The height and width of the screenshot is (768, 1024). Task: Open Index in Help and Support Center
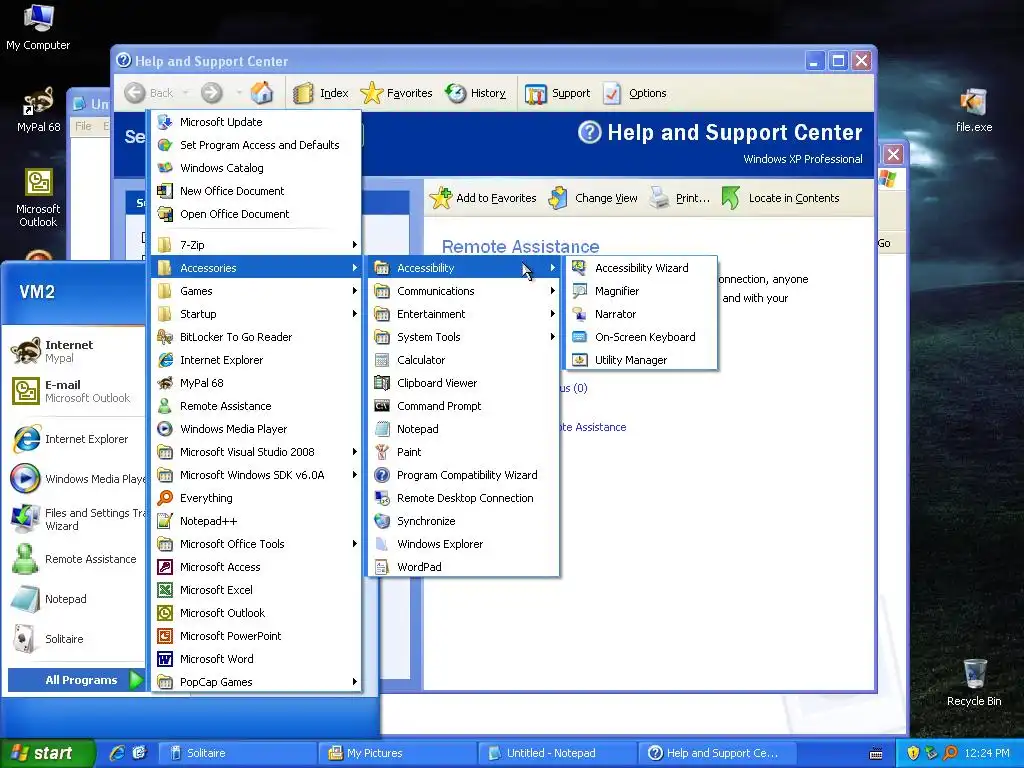click(x=321, y=93)
